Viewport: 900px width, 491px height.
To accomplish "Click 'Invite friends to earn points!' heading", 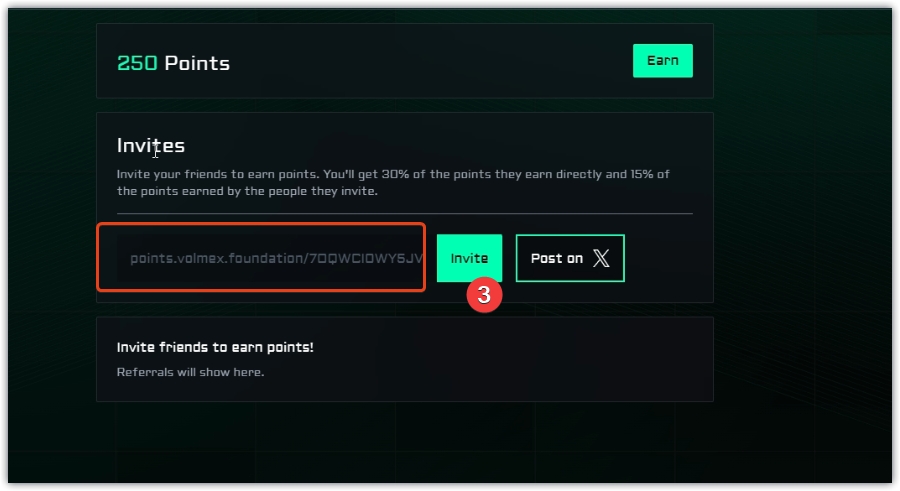I will 215,347.
